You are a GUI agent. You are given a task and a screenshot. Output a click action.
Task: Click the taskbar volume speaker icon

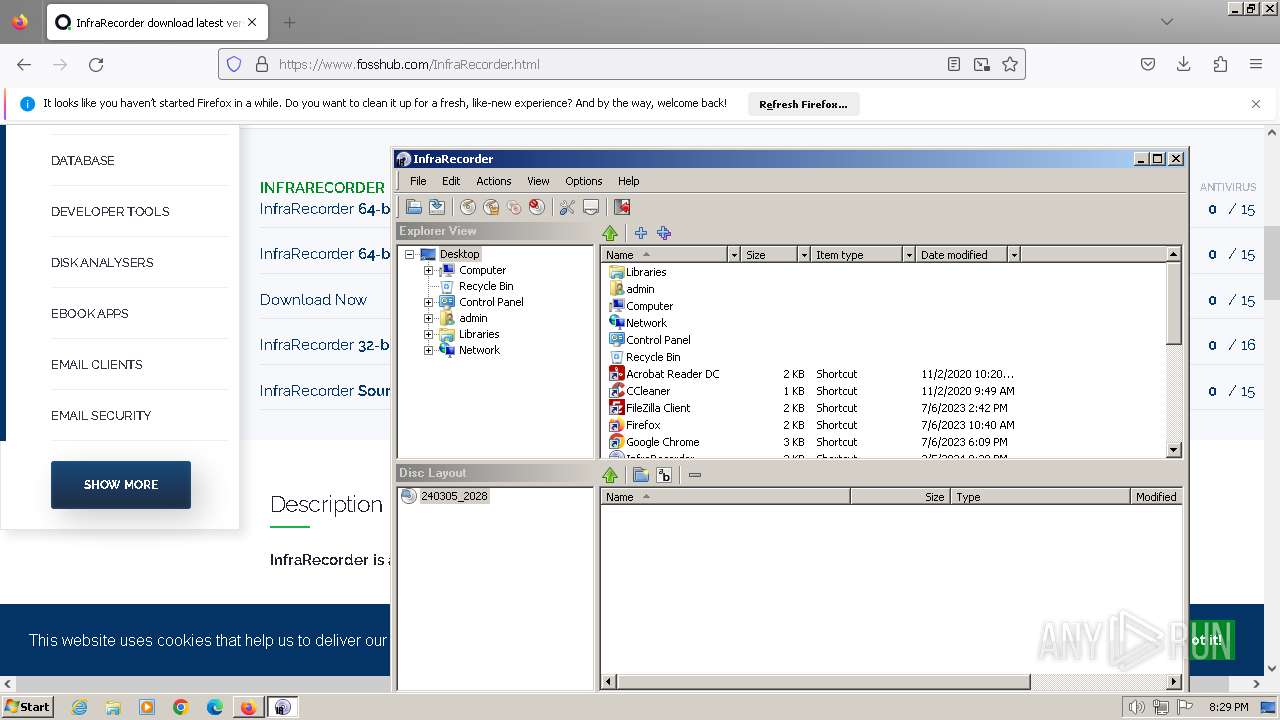(1137, 707)
